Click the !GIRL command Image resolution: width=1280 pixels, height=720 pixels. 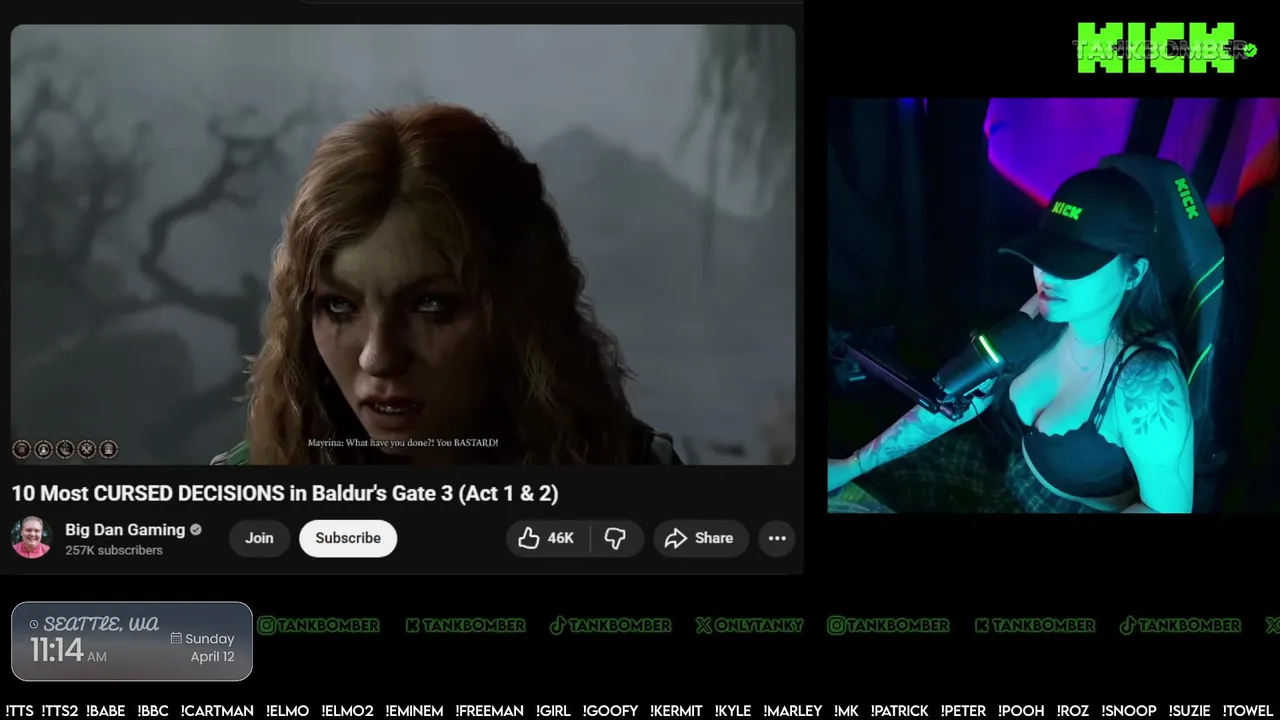[553, 711]
